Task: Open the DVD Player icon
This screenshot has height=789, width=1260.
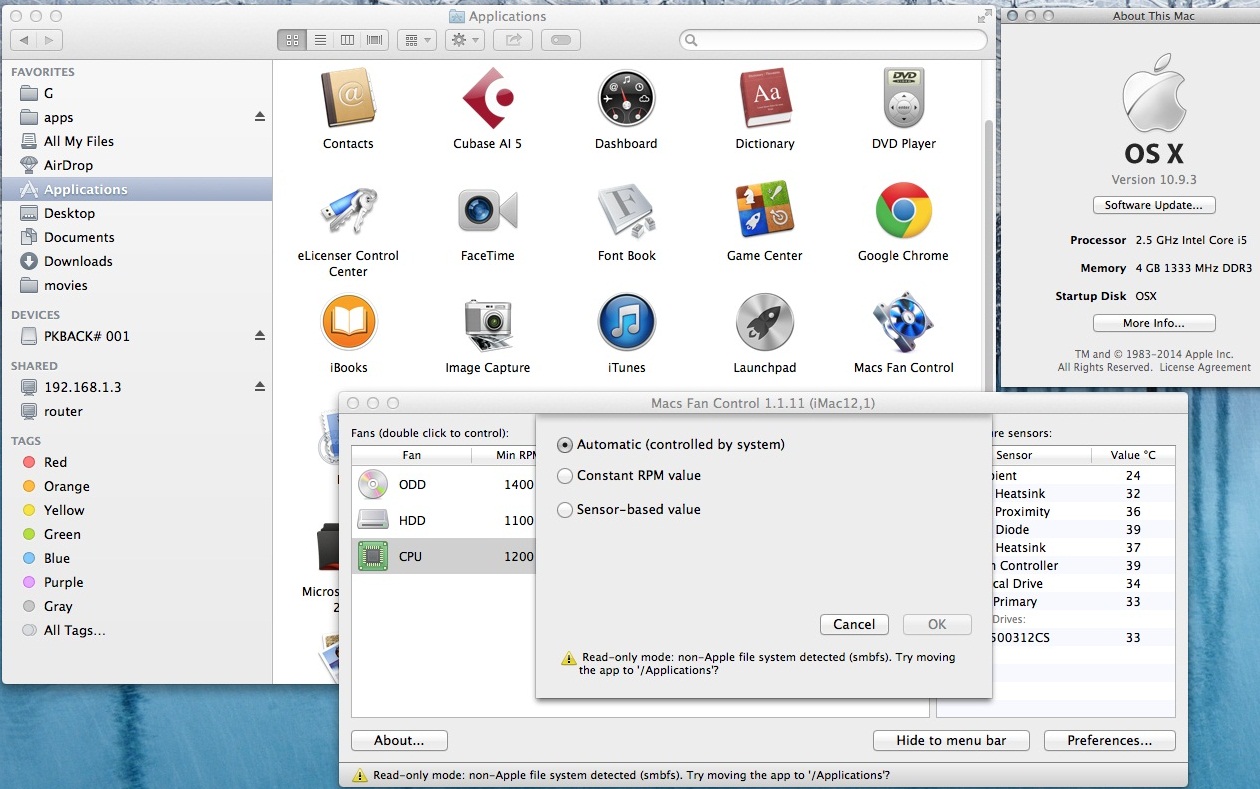Action: point(904,98)
